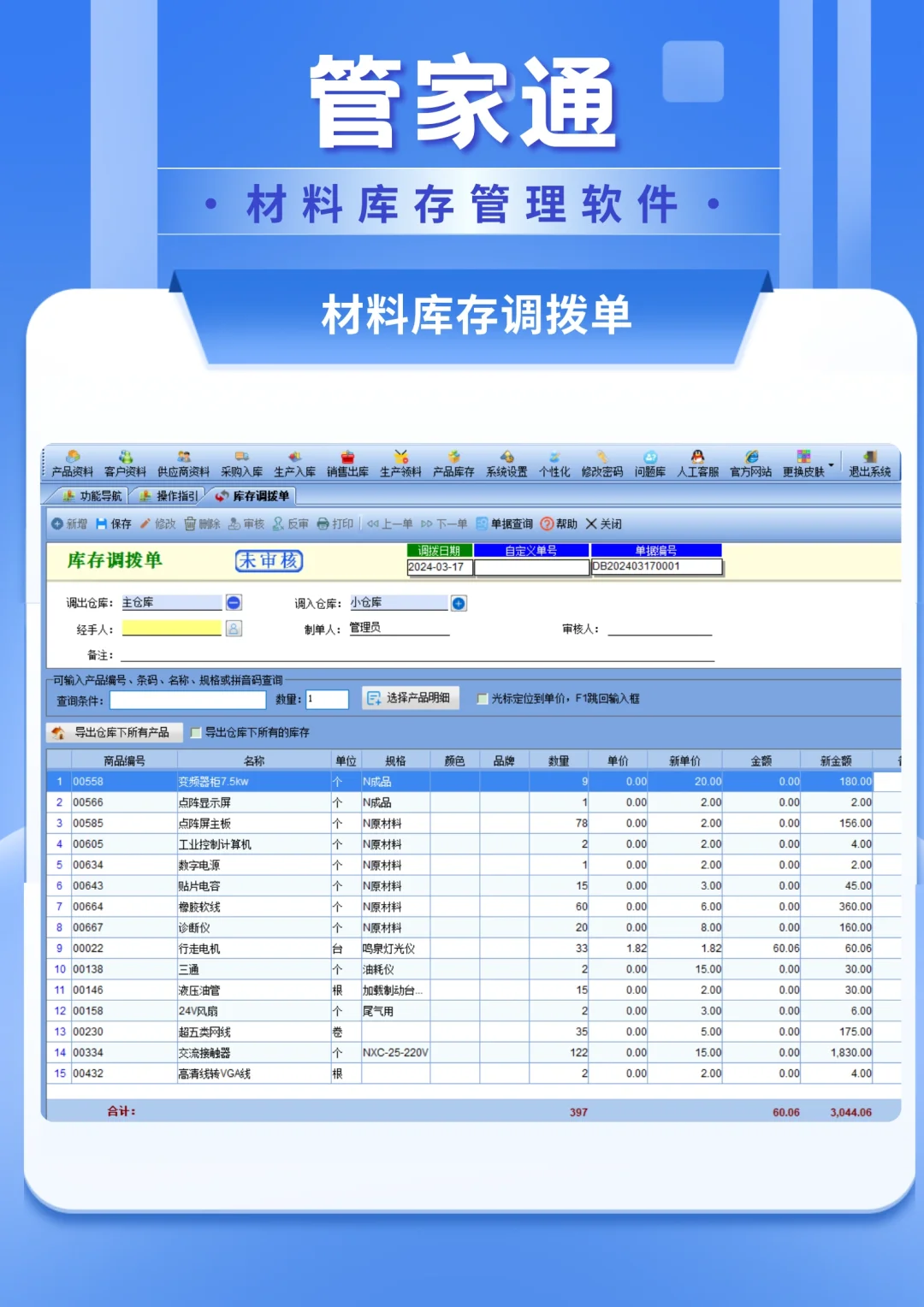
Task: Click row 超五类网线
Action: [x=473, y=1032]
